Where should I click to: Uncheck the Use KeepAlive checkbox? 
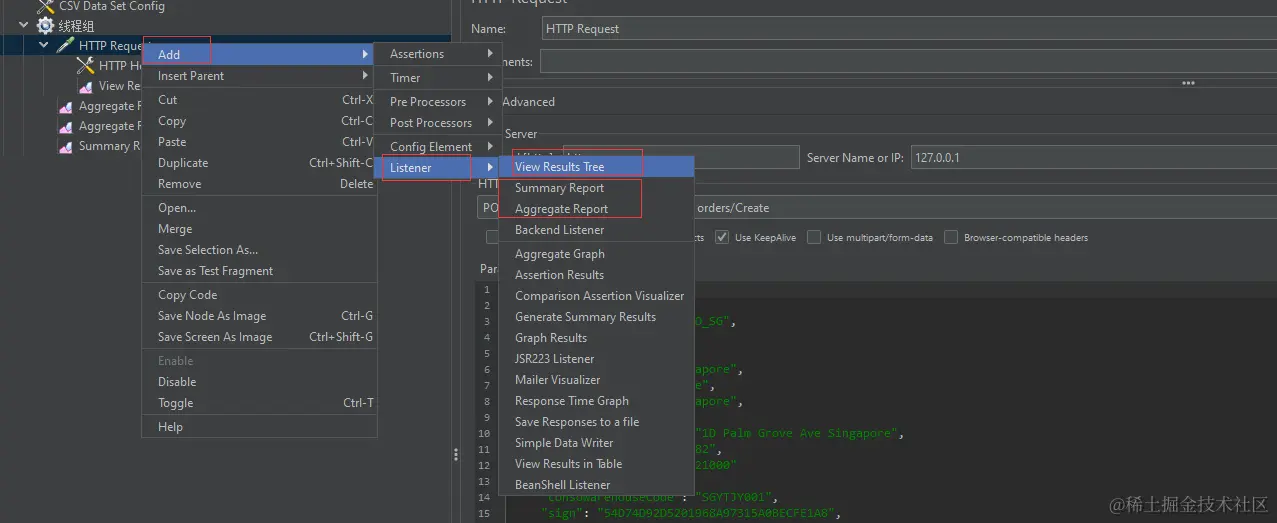point(722,238)
